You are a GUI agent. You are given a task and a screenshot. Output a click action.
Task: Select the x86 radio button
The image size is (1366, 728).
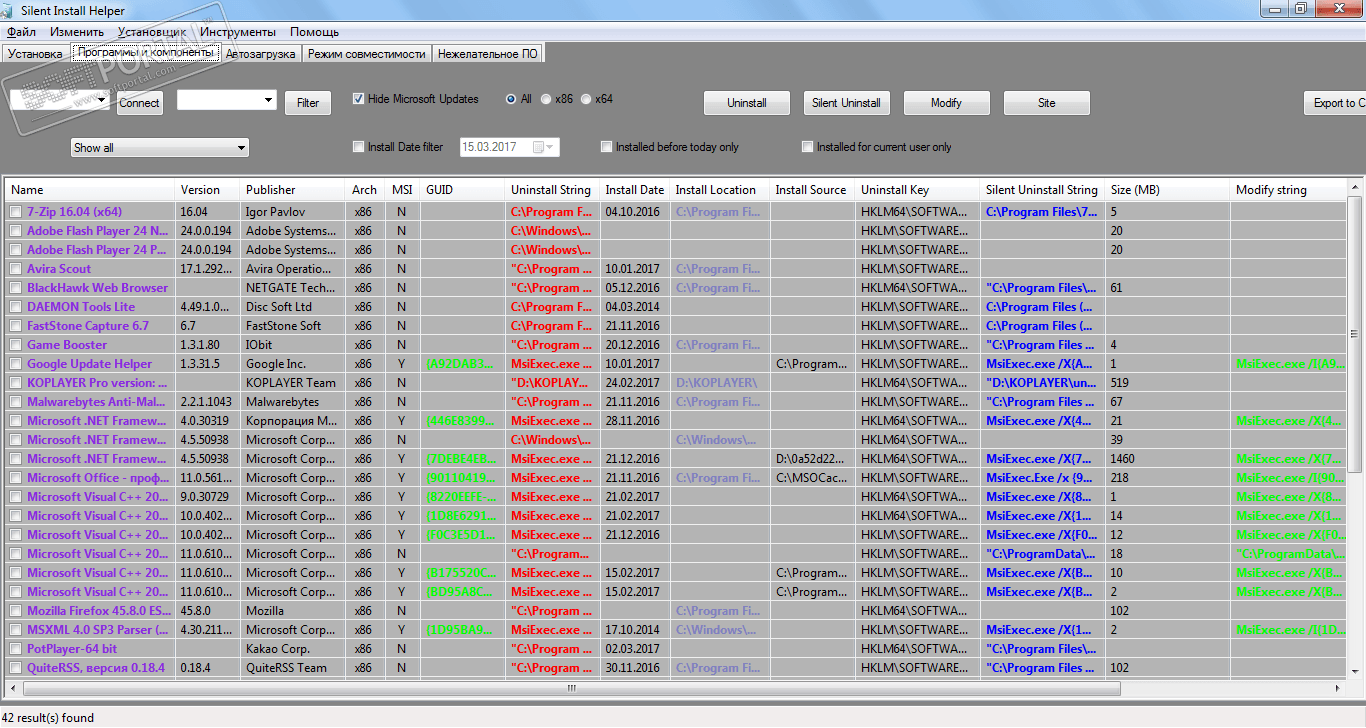click(x=546, y=99)
